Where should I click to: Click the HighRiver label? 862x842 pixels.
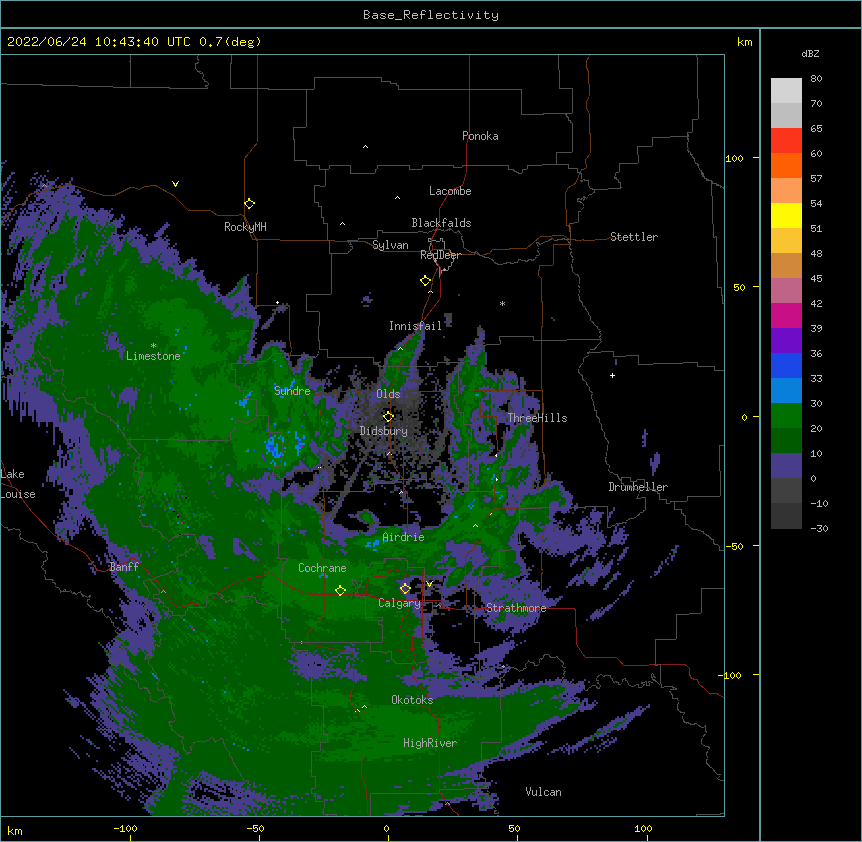tap(430, 743)
